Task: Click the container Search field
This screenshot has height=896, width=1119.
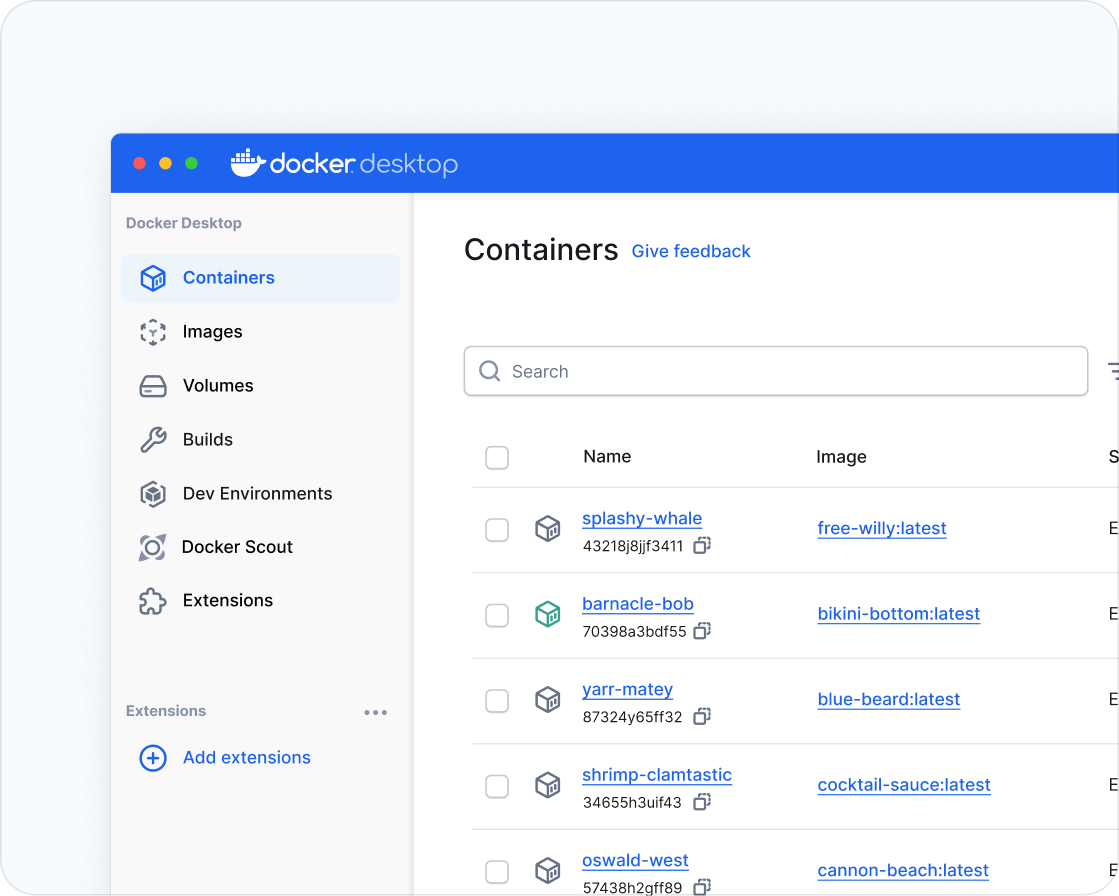Action: 775,372
